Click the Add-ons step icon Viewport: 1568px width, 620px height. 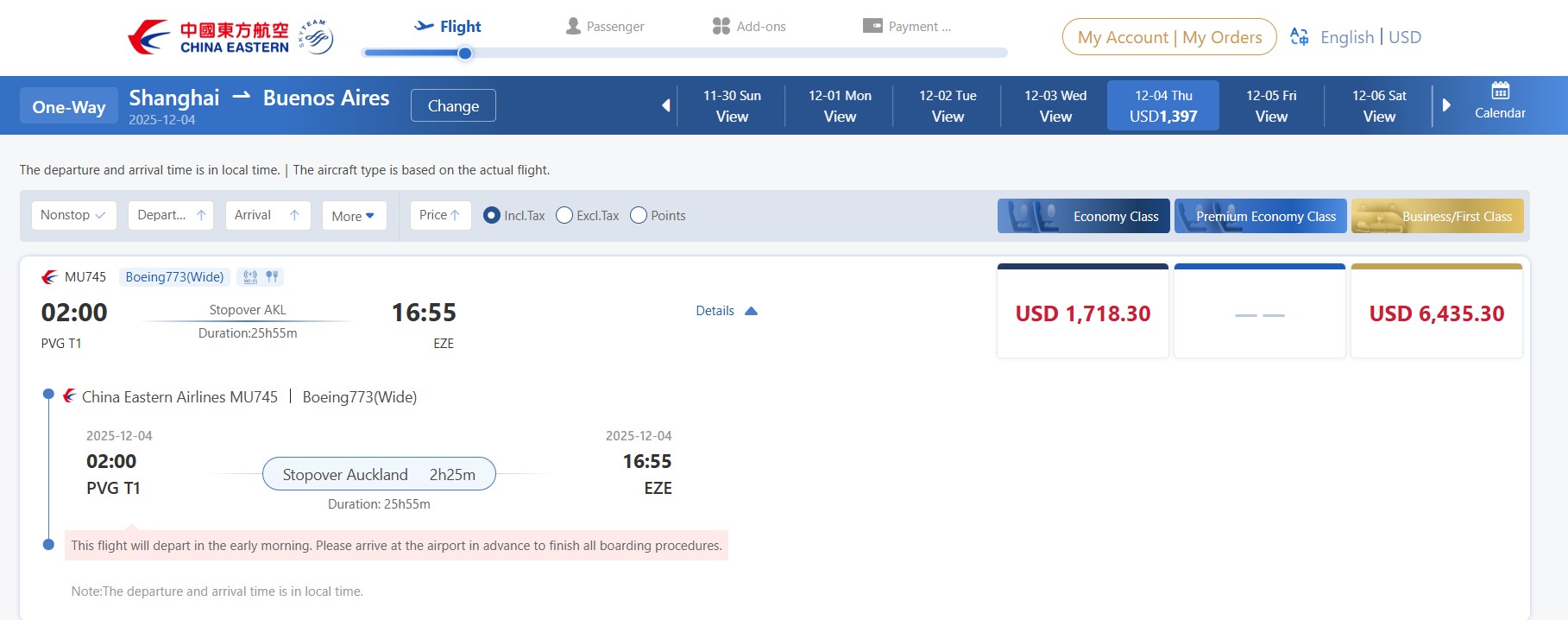pyautogui.click(x=721, y=26)
